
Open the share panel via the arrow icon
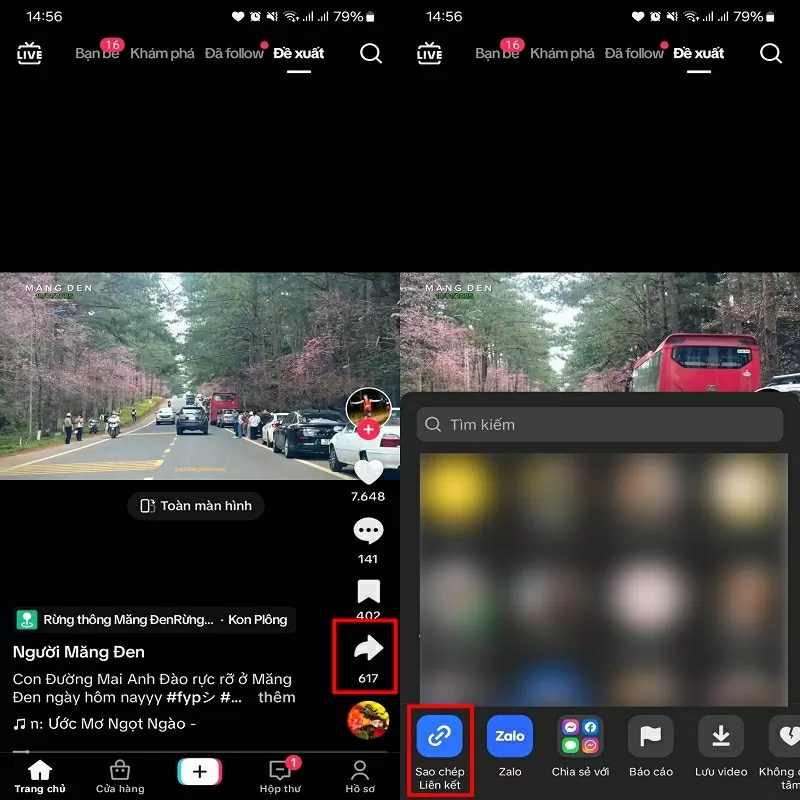(x=368, y=648)
